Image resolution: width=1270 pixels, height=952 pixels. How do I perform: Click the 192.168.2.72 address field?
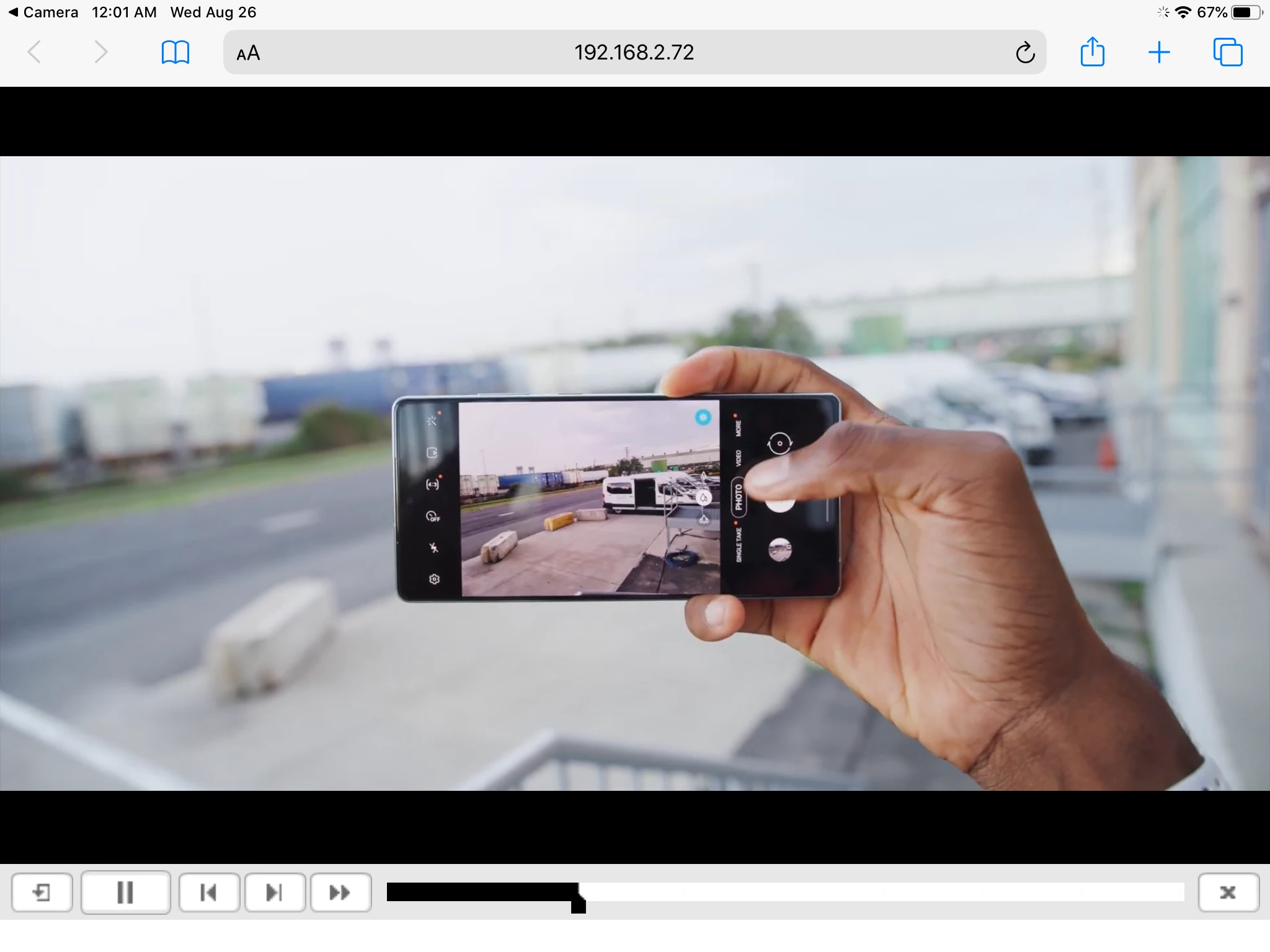634,52
